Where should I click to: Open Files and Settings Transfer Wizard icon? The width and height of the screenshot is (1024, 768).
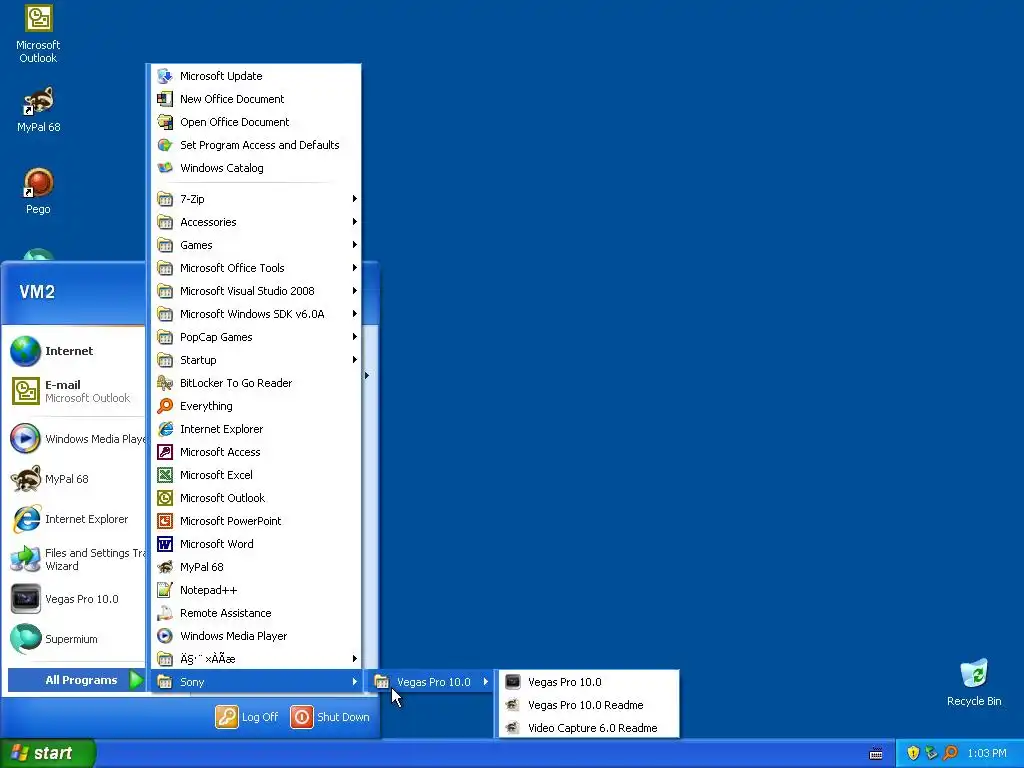click(x=25, y=559)
